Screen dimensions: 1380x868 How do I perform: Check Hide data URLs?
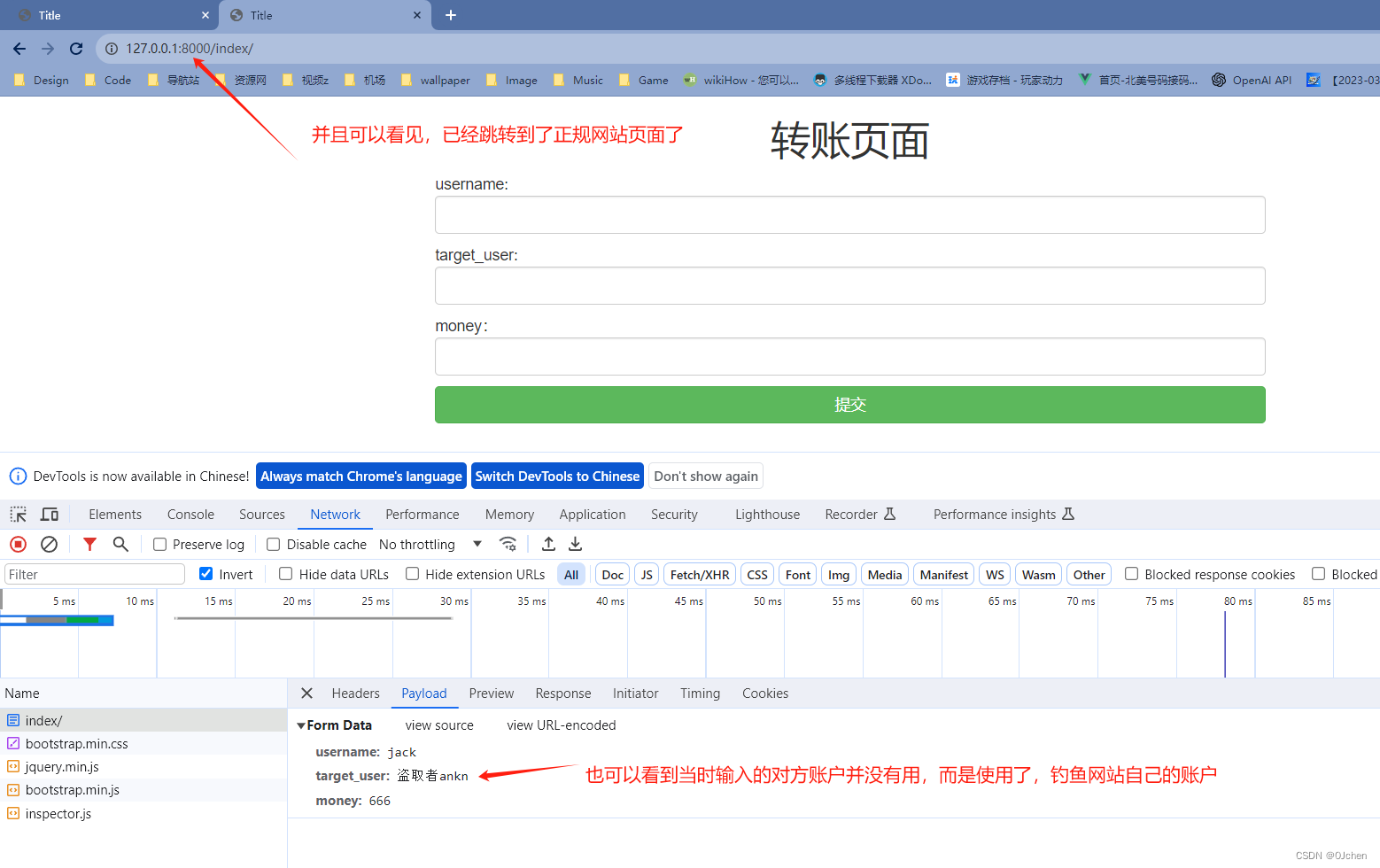(x=286, y=574)
